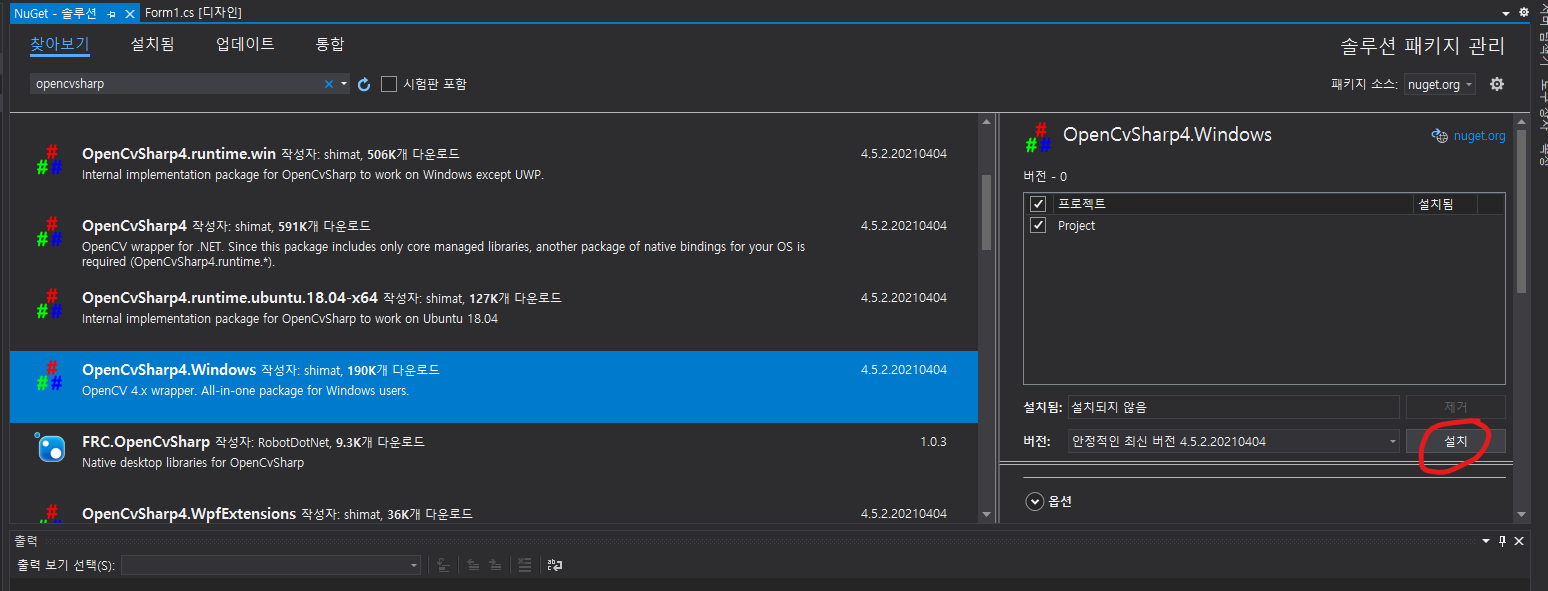Open the search box history dropdown arrow
The width and height of the screenshot is (1548, 591).
[x=343, y=84]
